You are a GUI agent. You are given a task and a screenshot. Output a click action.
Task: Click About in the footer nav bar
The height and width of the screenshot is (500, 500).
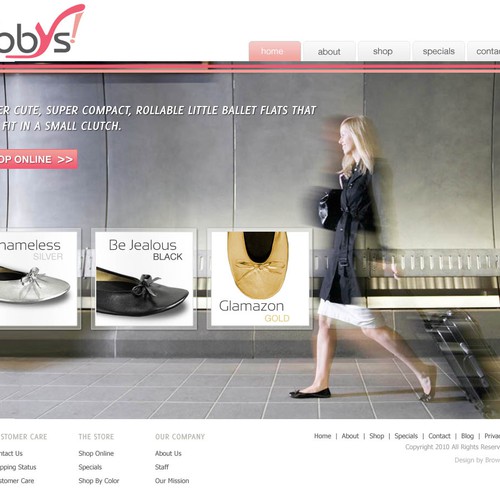350,436
